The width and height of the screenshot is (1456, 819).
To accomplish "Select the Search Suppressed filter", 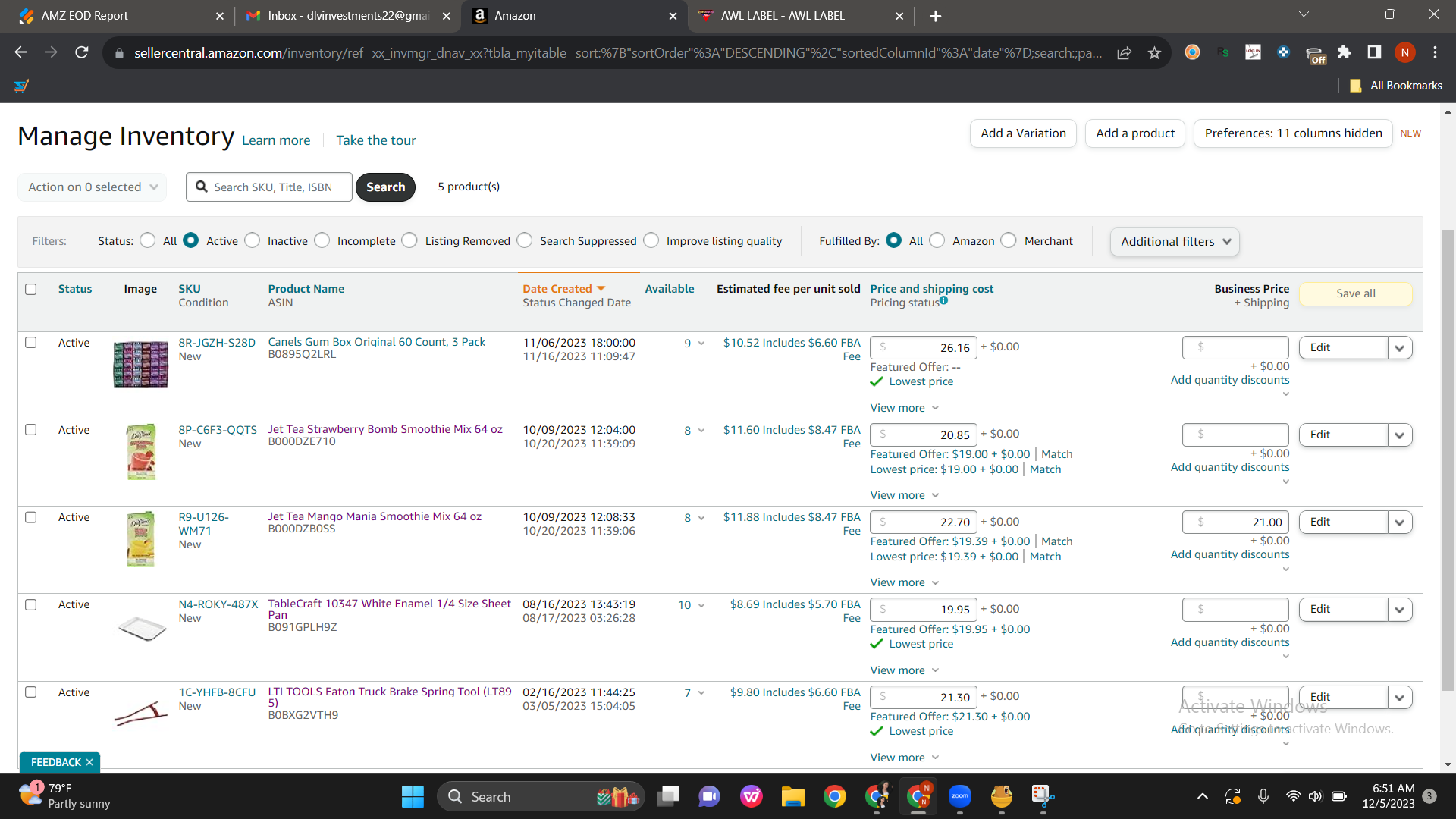I will click(525, 240).
